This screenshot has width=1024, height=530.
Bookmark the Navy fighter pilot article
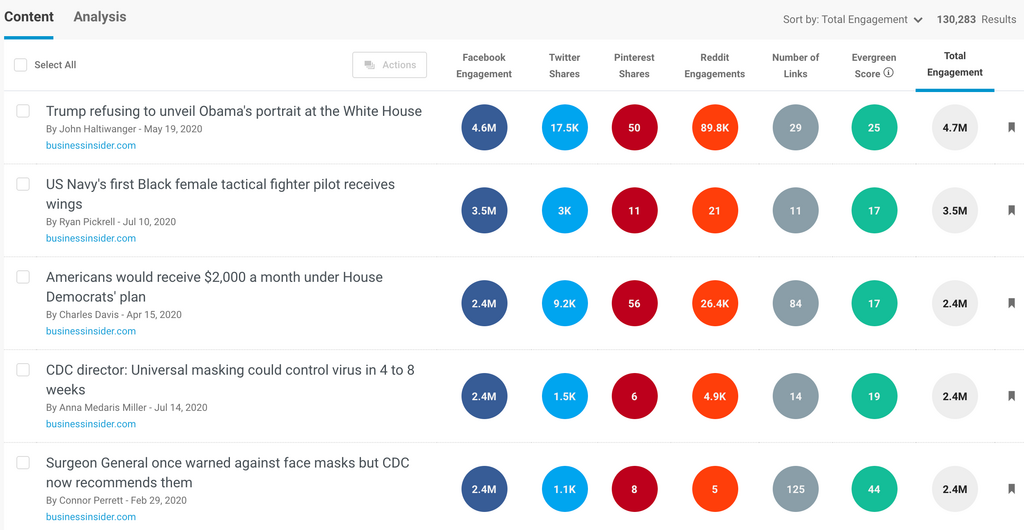pyautogui.click(x=1011, y=211)
